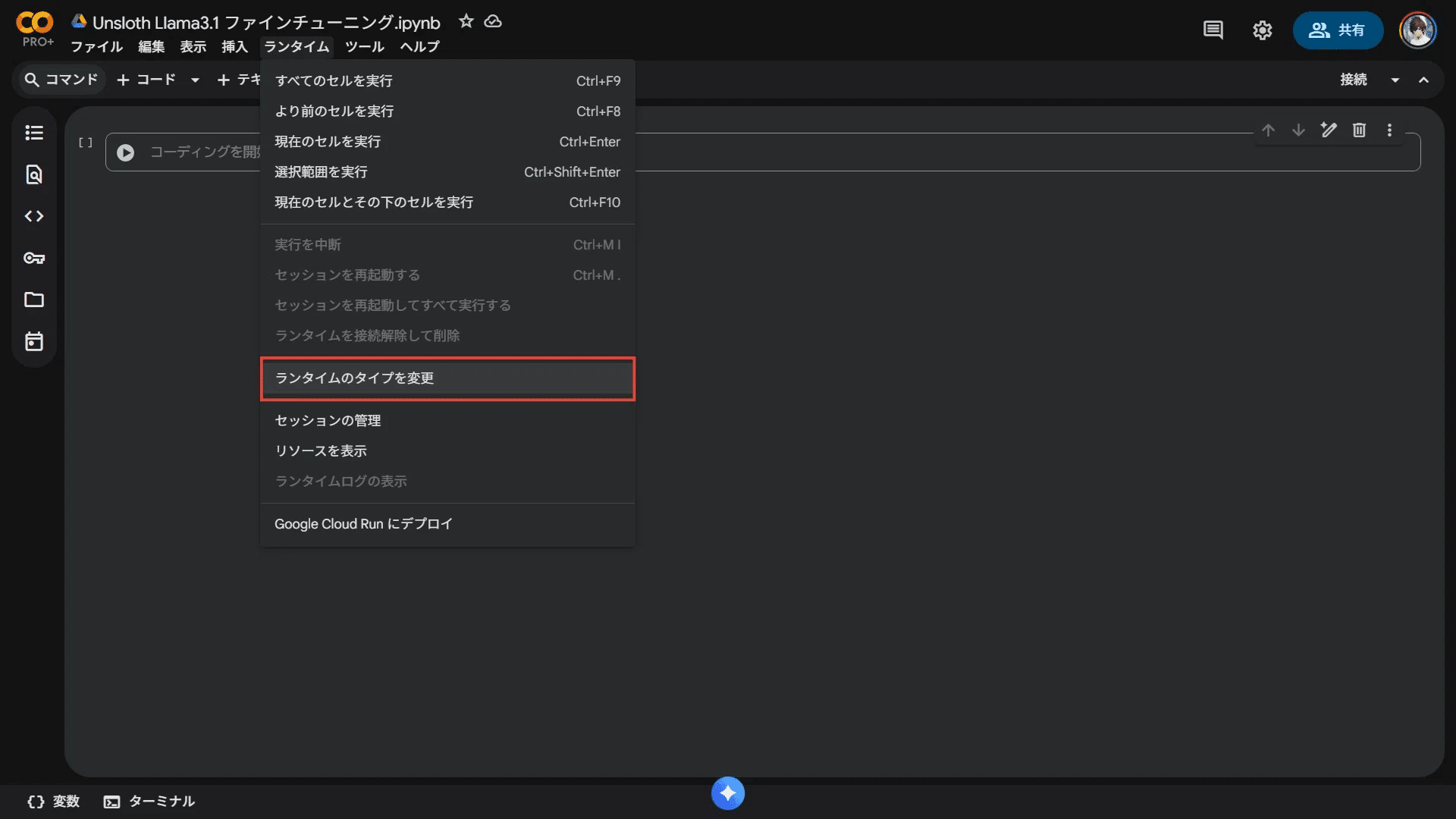Image resolution: width=1456 pixels, height=819 pixels.
Task: Open the 表示 menu
Action: 193,47
